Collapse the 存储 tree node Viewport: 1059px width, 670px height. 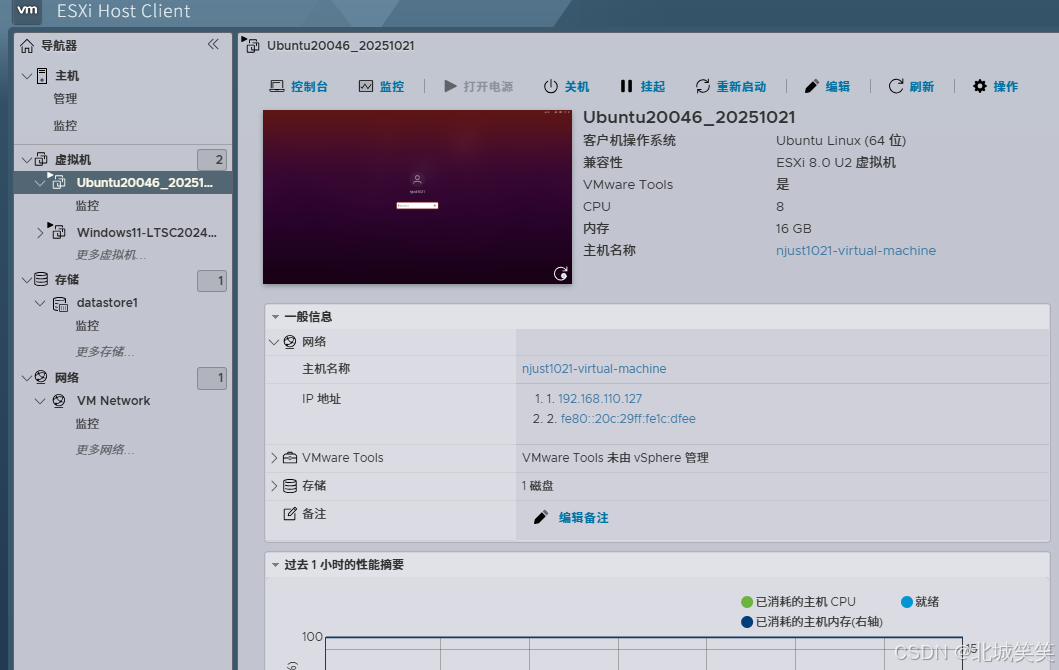click(x=27, y=280)
